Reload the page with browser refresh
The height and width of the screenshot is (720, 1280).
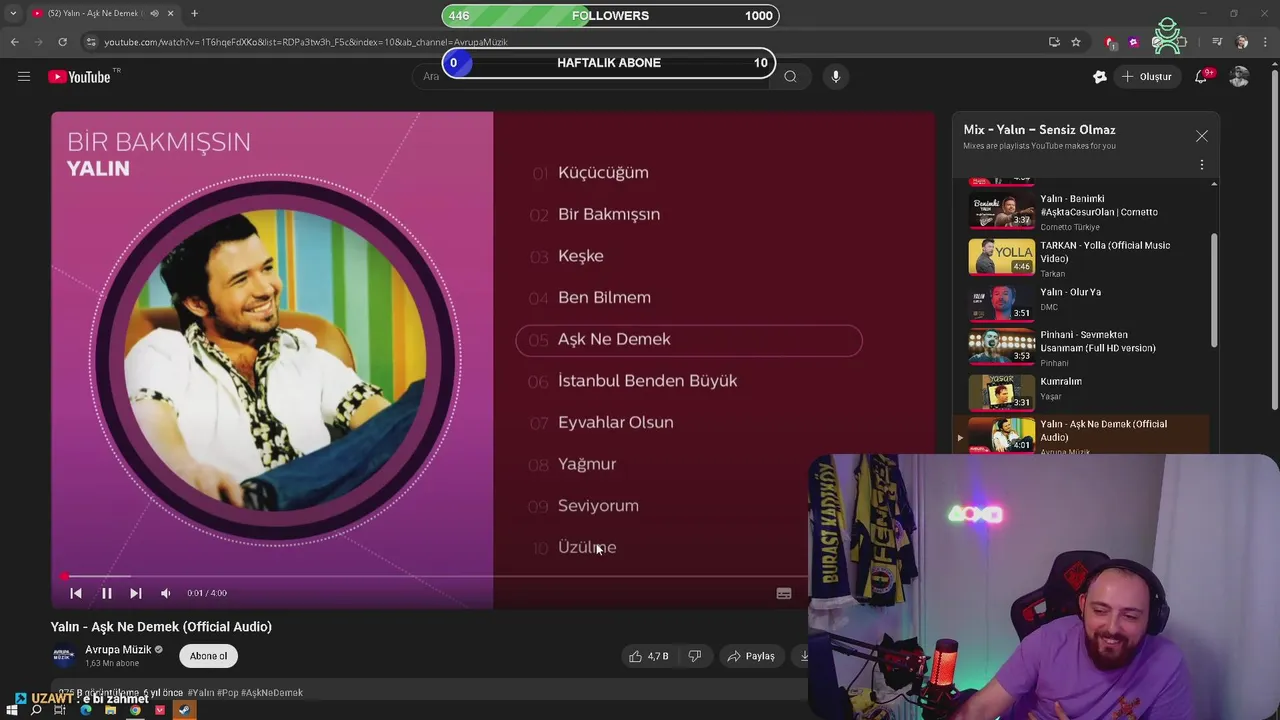tap(62, 42)
